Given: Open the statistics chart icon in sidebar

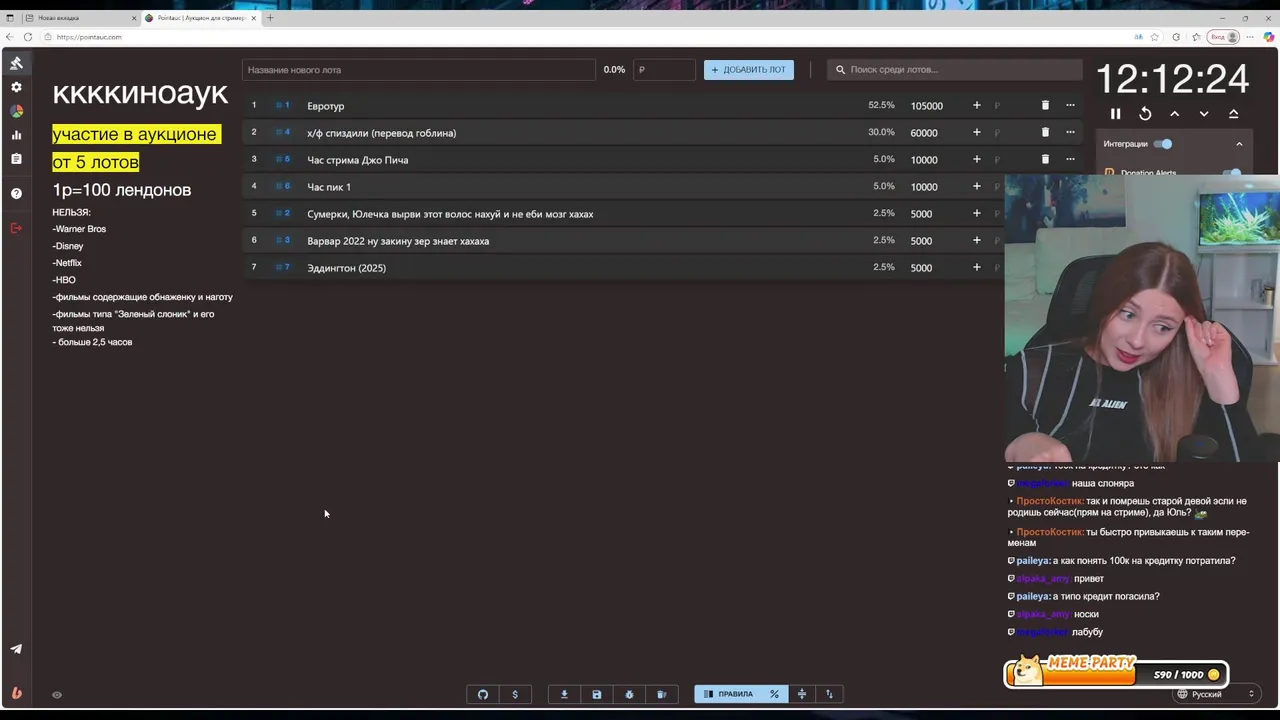Looking at the screenshot, I should 16,135.
